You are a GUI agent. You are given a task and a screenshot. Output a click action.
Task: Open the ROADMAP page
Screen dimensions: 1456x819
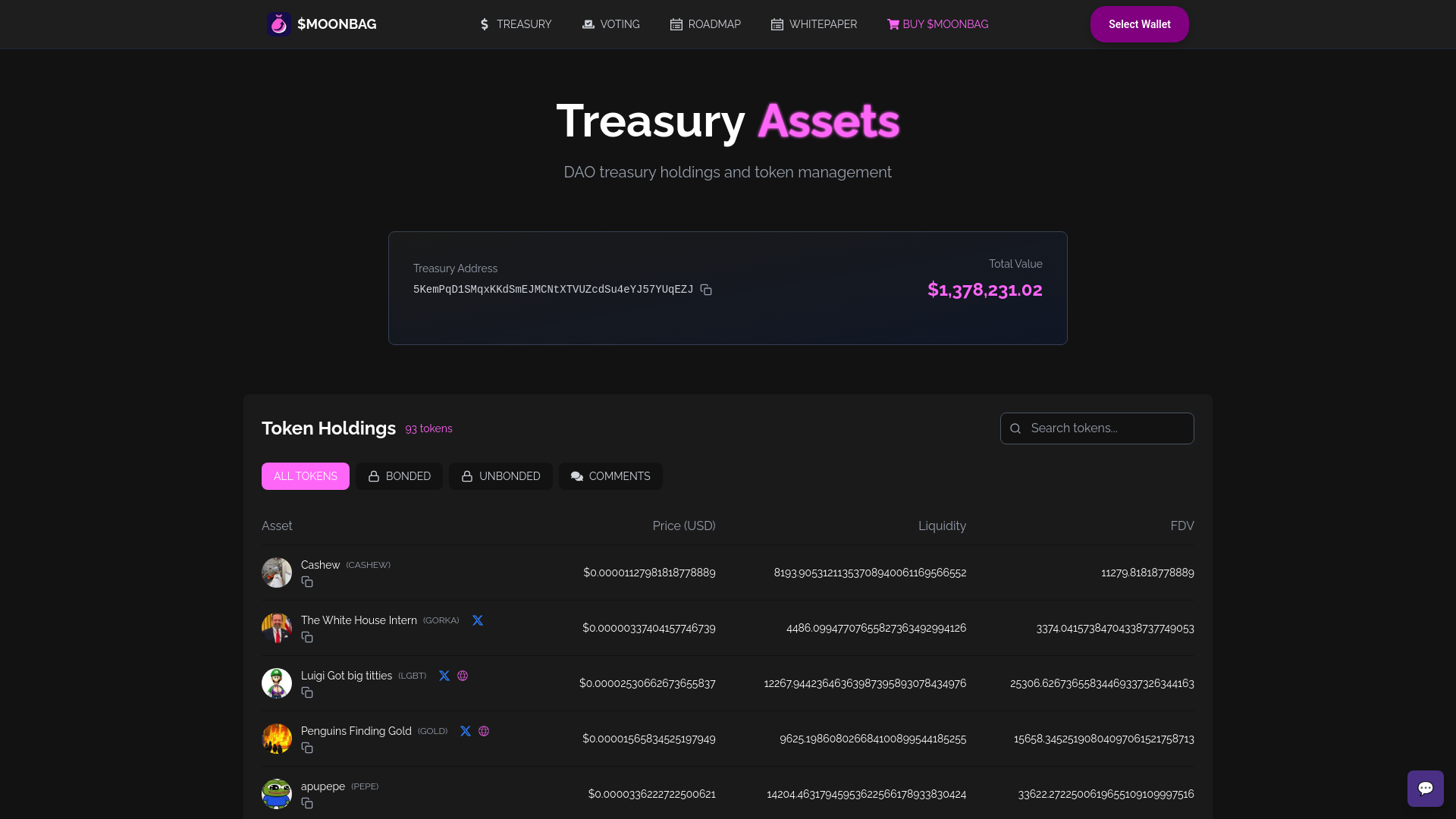(x=705, y=24)
